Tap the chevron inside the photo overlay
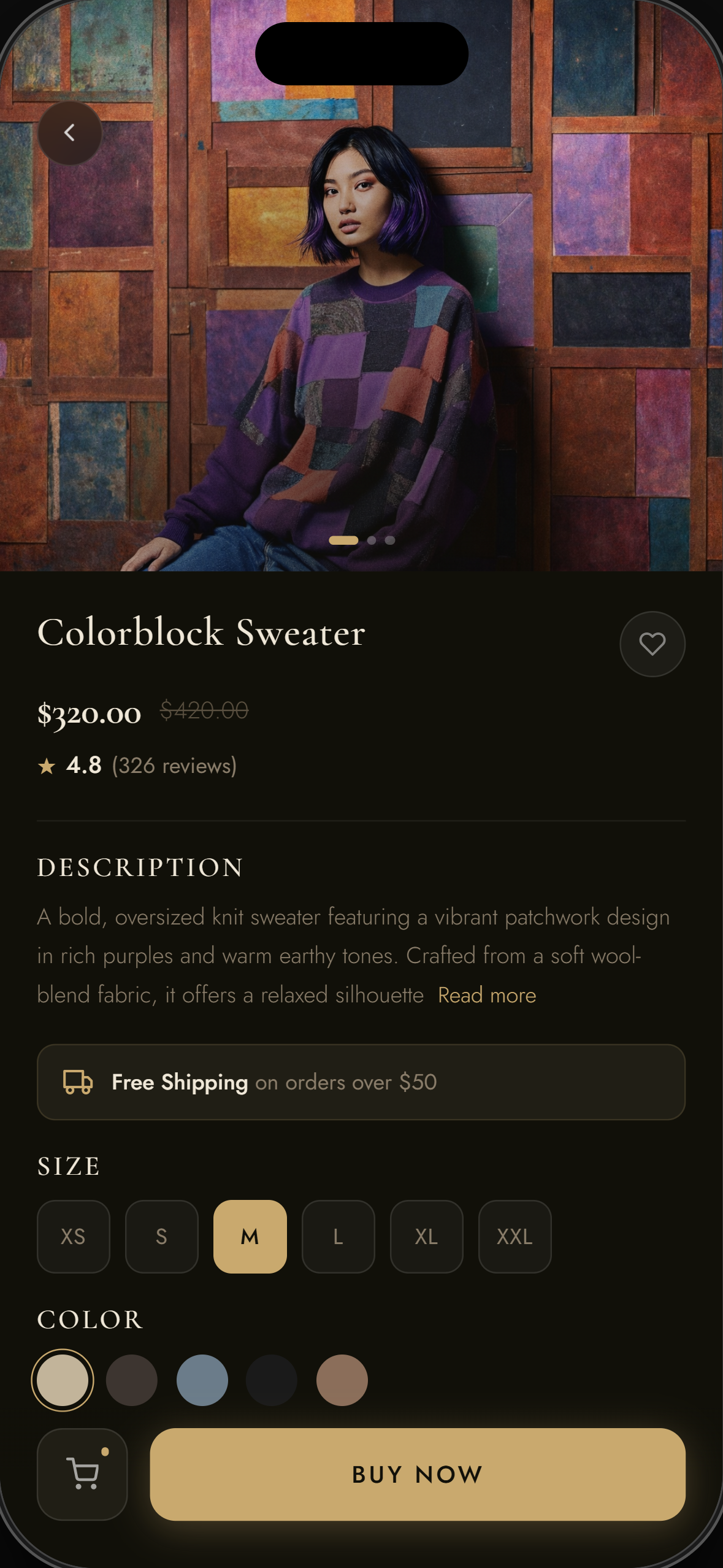This screenshot has height=1568, width=723. (71, 133)
